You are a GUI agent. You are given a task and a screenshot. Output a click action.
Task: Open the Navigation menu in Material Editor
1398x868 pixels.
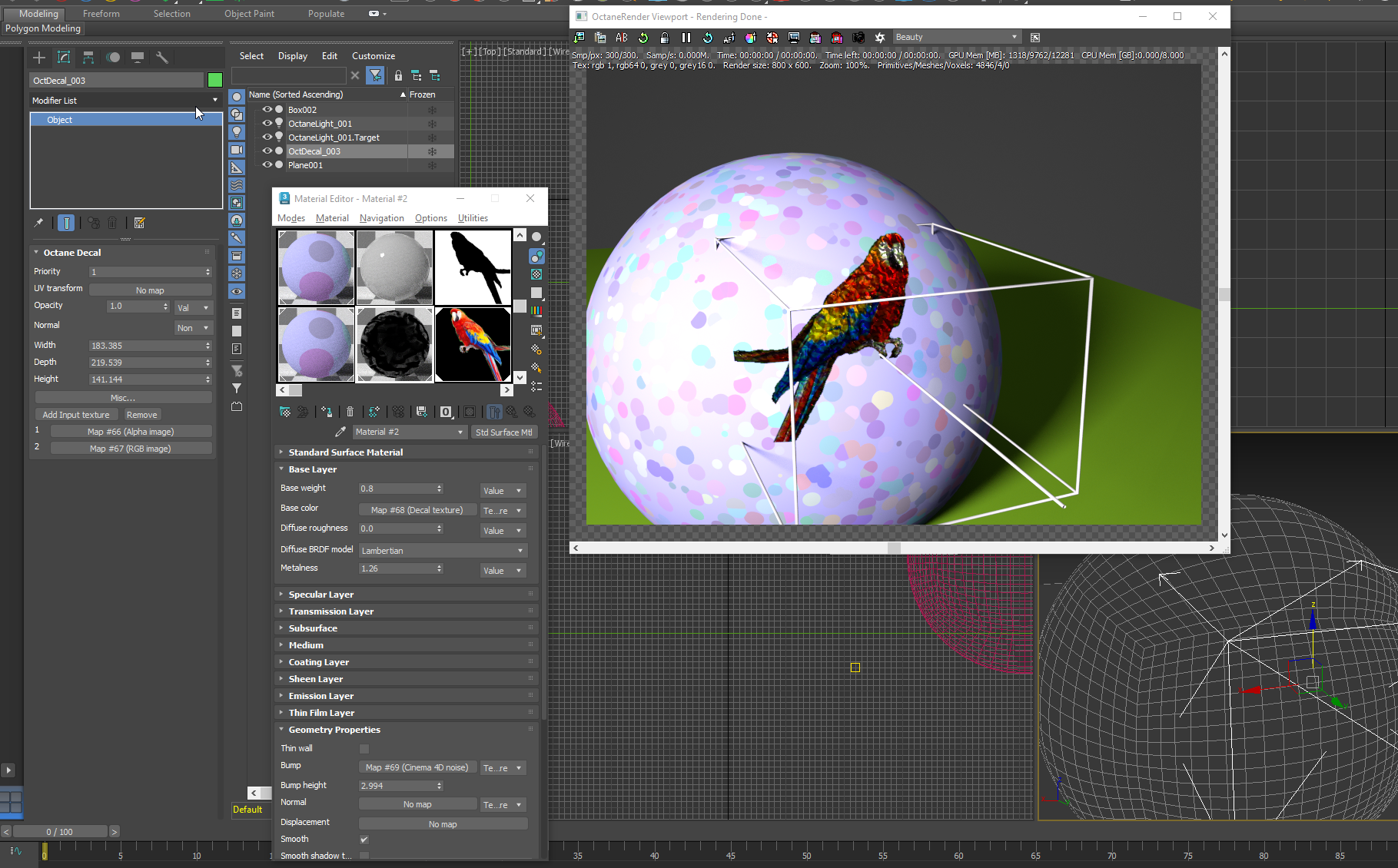coord(381,218)
